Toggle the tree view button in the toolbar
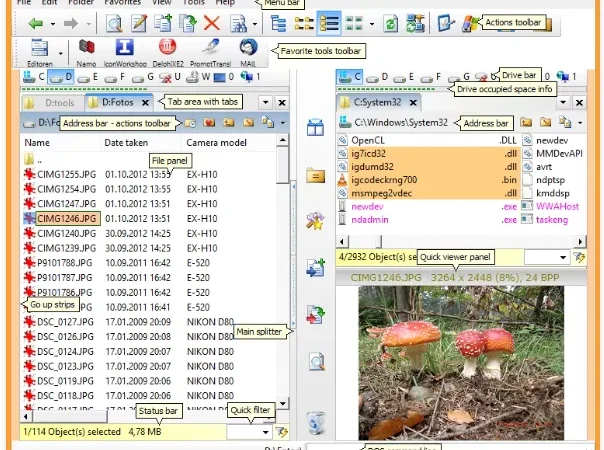 (278, 24)
